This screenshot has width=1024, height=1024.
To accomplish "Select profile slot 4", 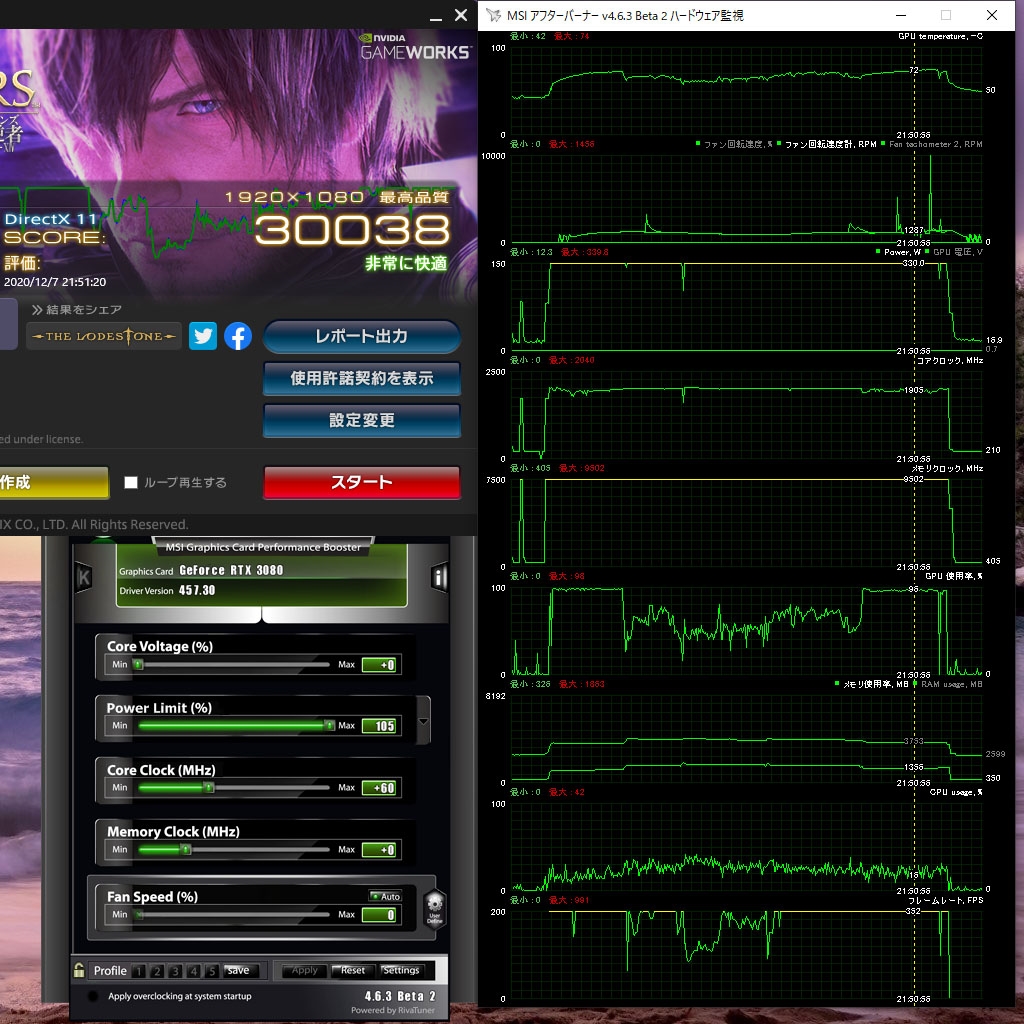I will (193, 970).
